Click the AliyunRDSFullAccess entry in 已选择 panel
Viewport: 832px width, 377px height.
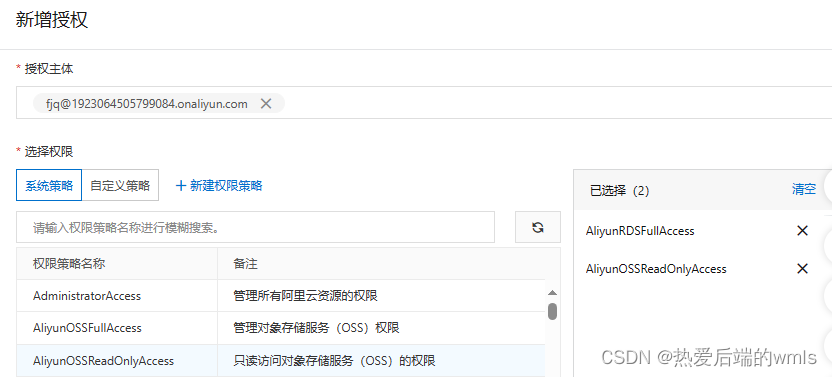click(640, 230)
